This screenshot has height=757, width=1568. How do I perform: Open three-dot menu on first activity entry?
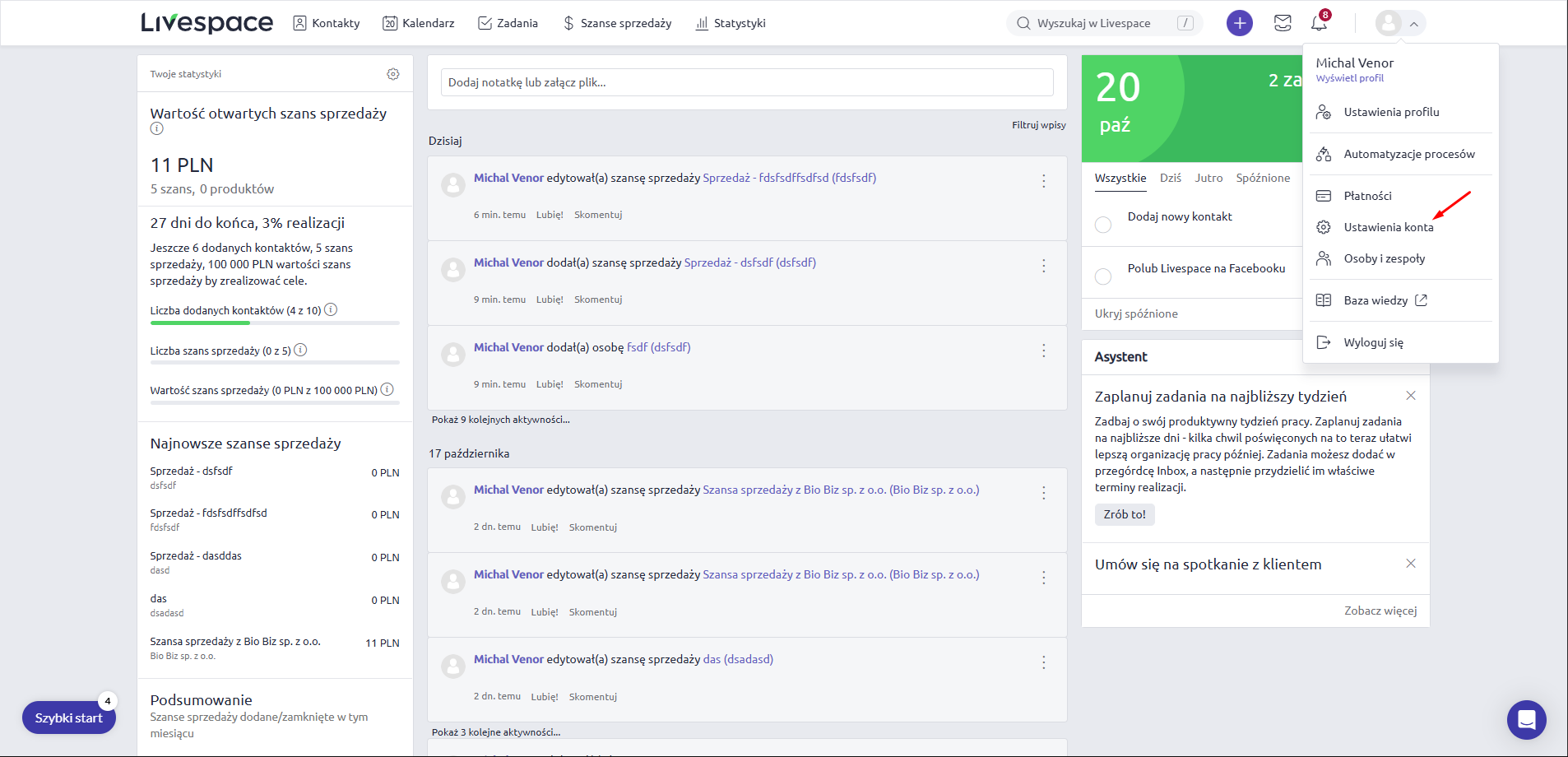[1043, 181]
